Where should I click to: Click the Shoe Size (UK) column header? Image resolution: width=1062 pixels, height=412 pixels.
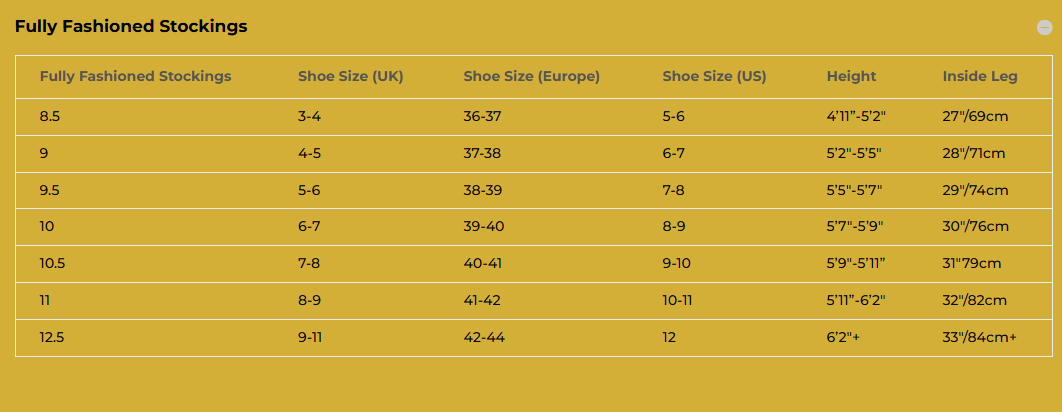click(350, 77)
